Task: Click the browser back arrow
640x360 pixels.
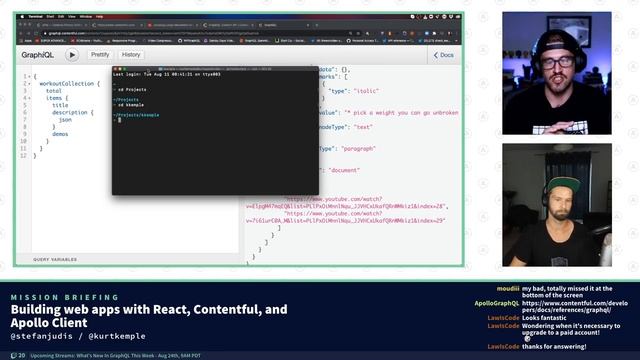Action: pos(21,33)
